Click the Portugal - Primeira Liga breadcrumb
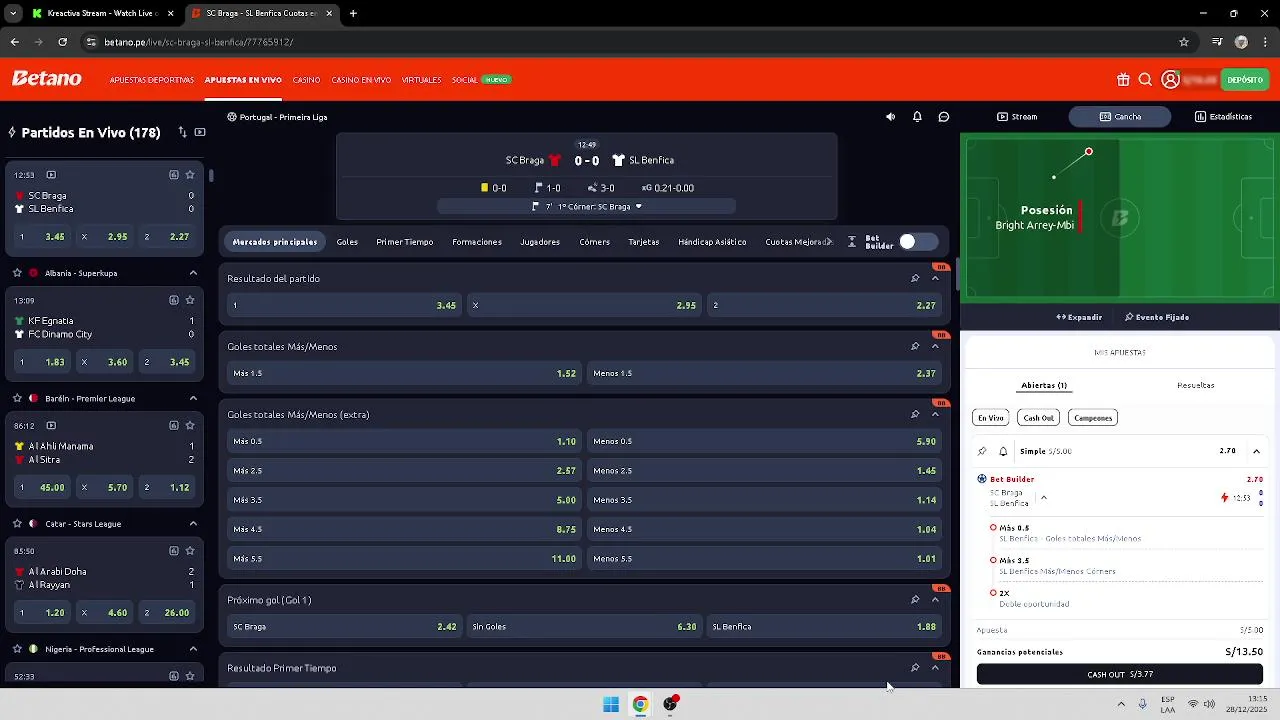The height and width of the screenshot is (720, 1280). coord(277,117)
